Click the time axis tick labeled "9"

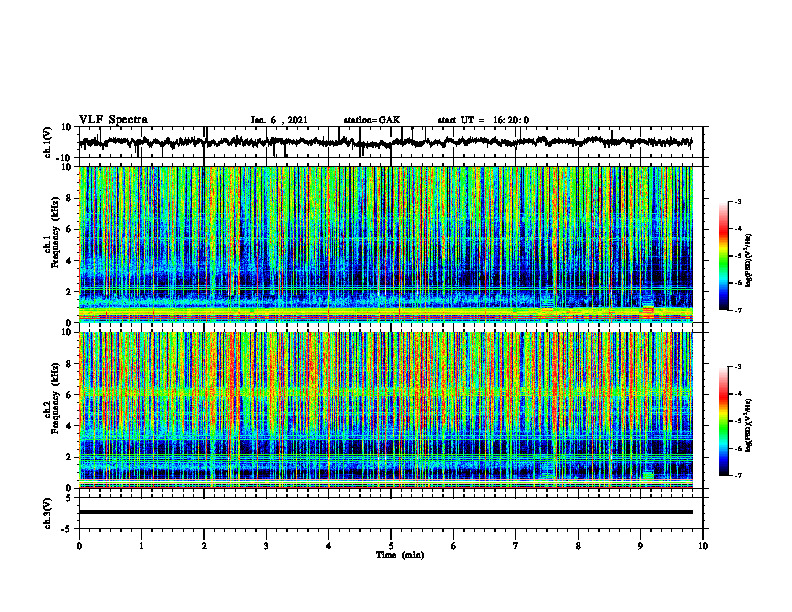point(640,546)
